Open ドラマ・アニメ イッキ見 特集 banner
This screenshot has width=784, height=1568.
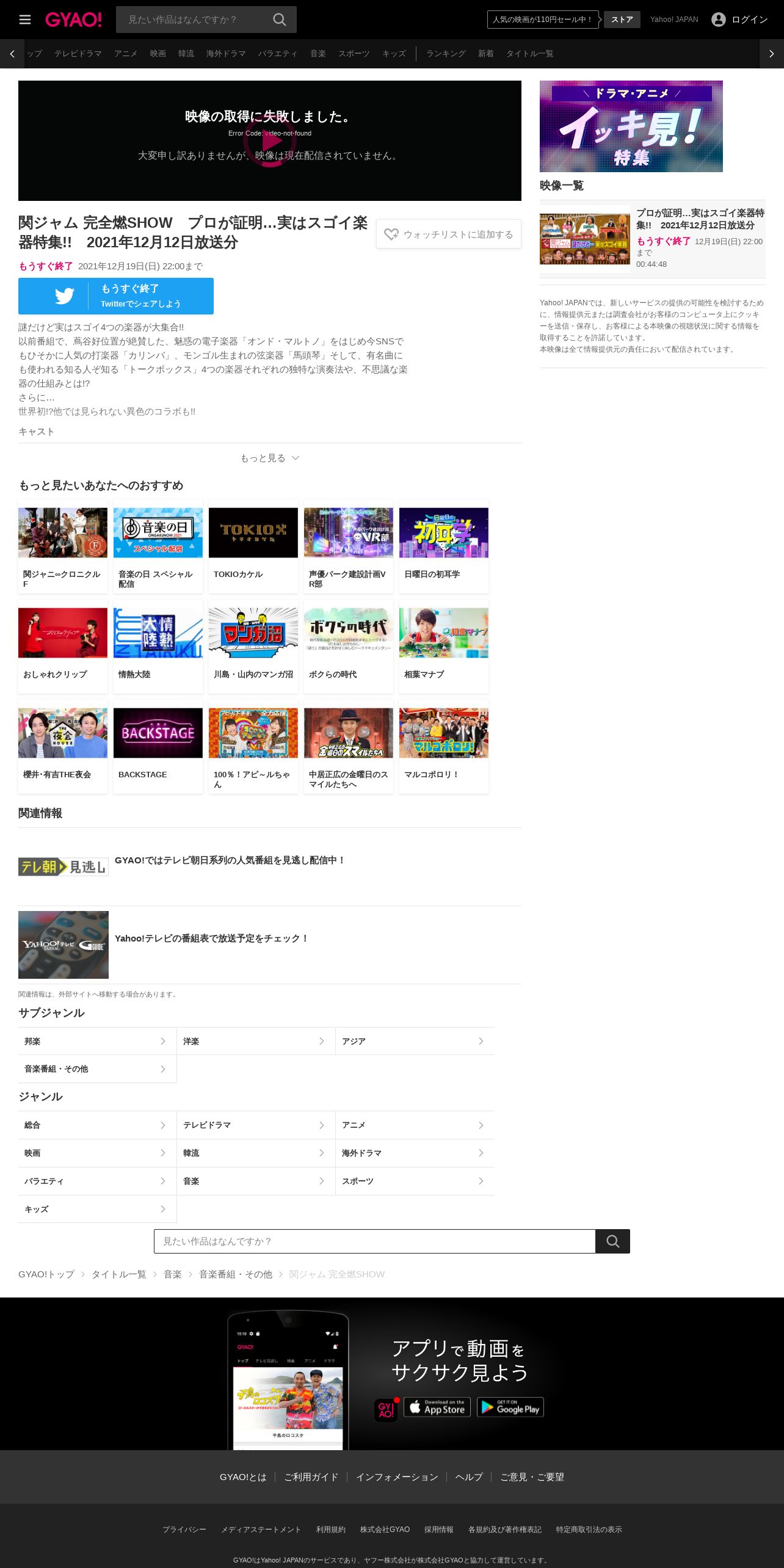point(631,126)
